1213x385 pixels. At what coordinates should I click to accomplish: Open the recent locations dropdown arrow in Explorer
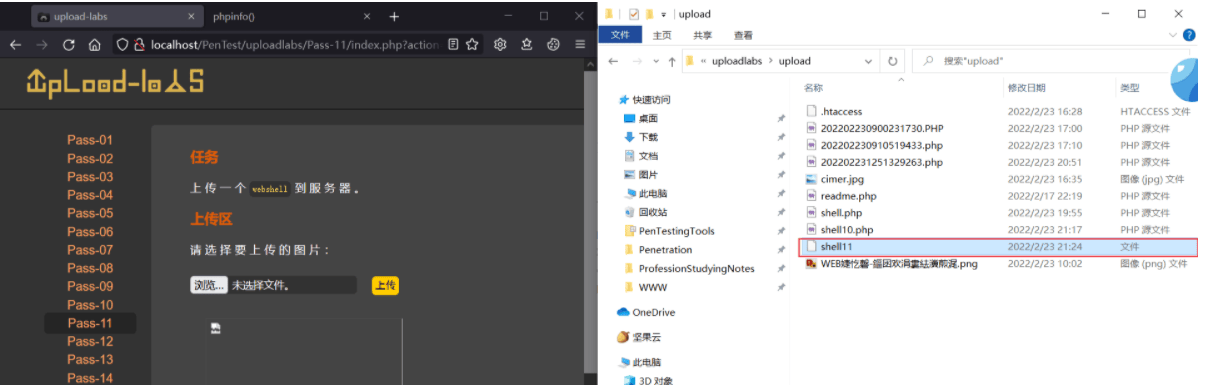click(x=655, y=61)
